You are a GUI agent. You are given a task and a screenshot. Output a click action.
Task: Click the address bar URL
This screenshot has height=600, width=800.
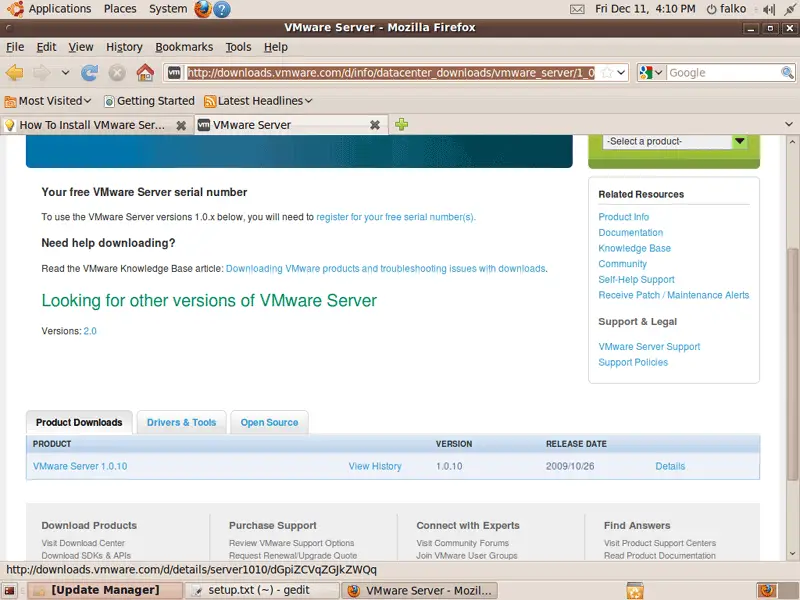pos(391,73)
